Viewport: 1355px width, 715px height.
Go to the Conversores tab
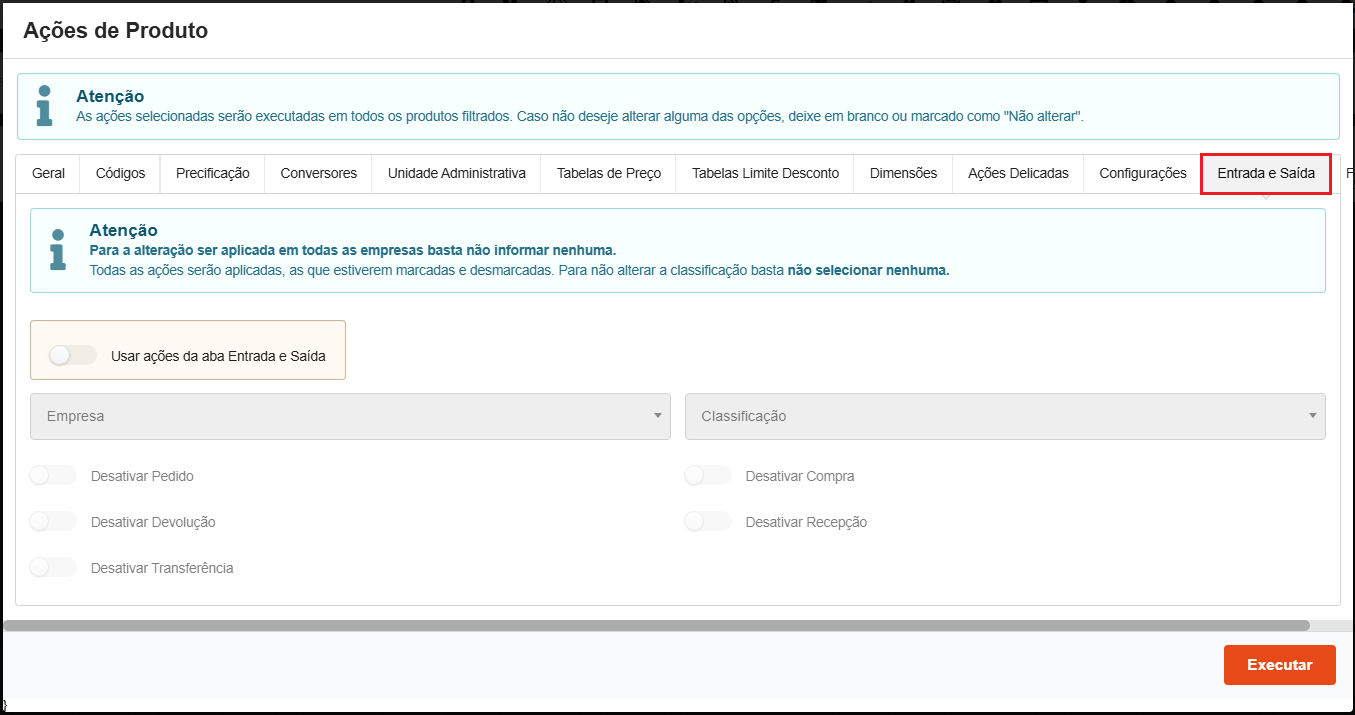pyautogui.click(x=318, y=173)
